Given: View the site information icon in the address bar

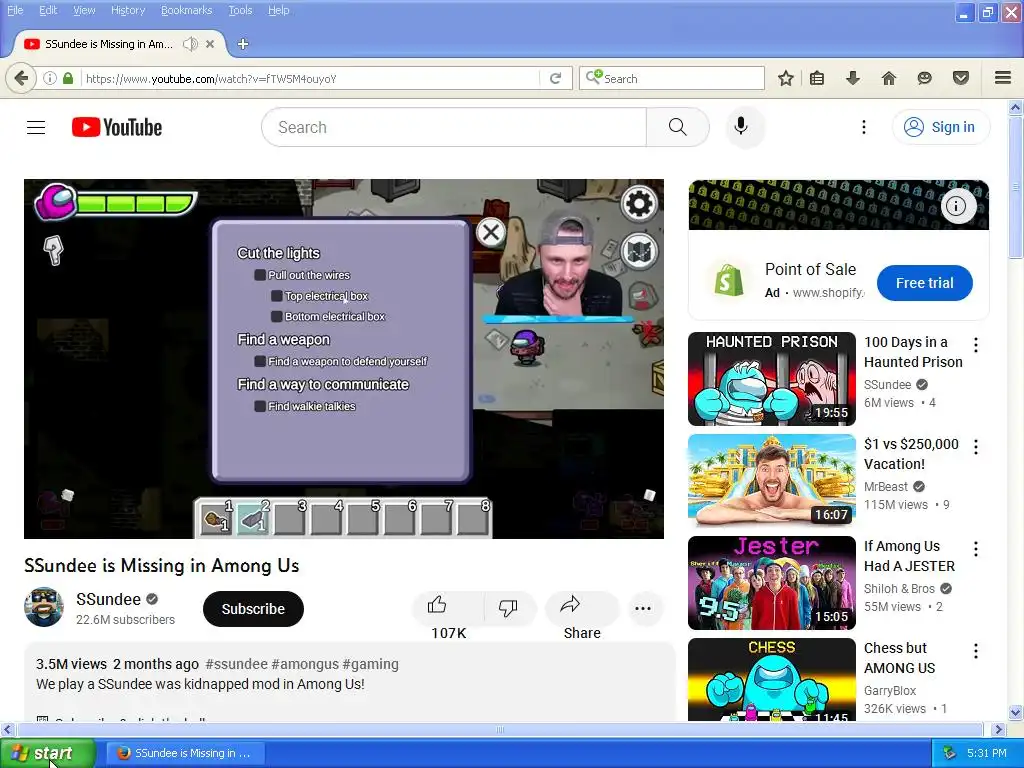Looking at the screenshot, I should (50, 78).
